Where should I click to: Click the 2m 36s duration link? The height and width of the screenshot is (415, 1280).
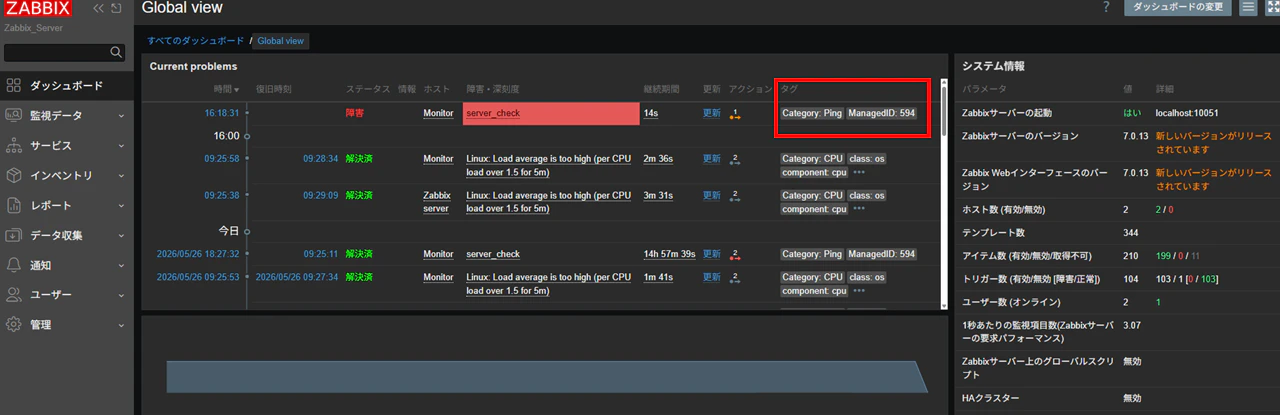tap(656, 158)
